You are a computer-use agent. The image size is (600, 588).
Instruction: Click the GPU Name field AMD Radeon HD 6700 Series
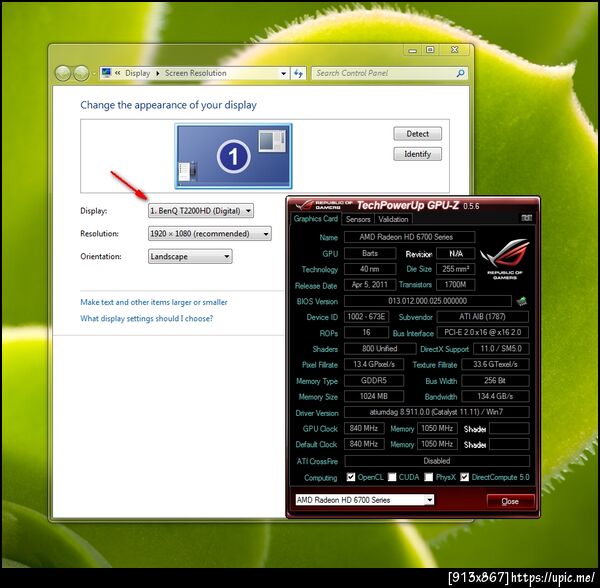(x=409, y=237)
